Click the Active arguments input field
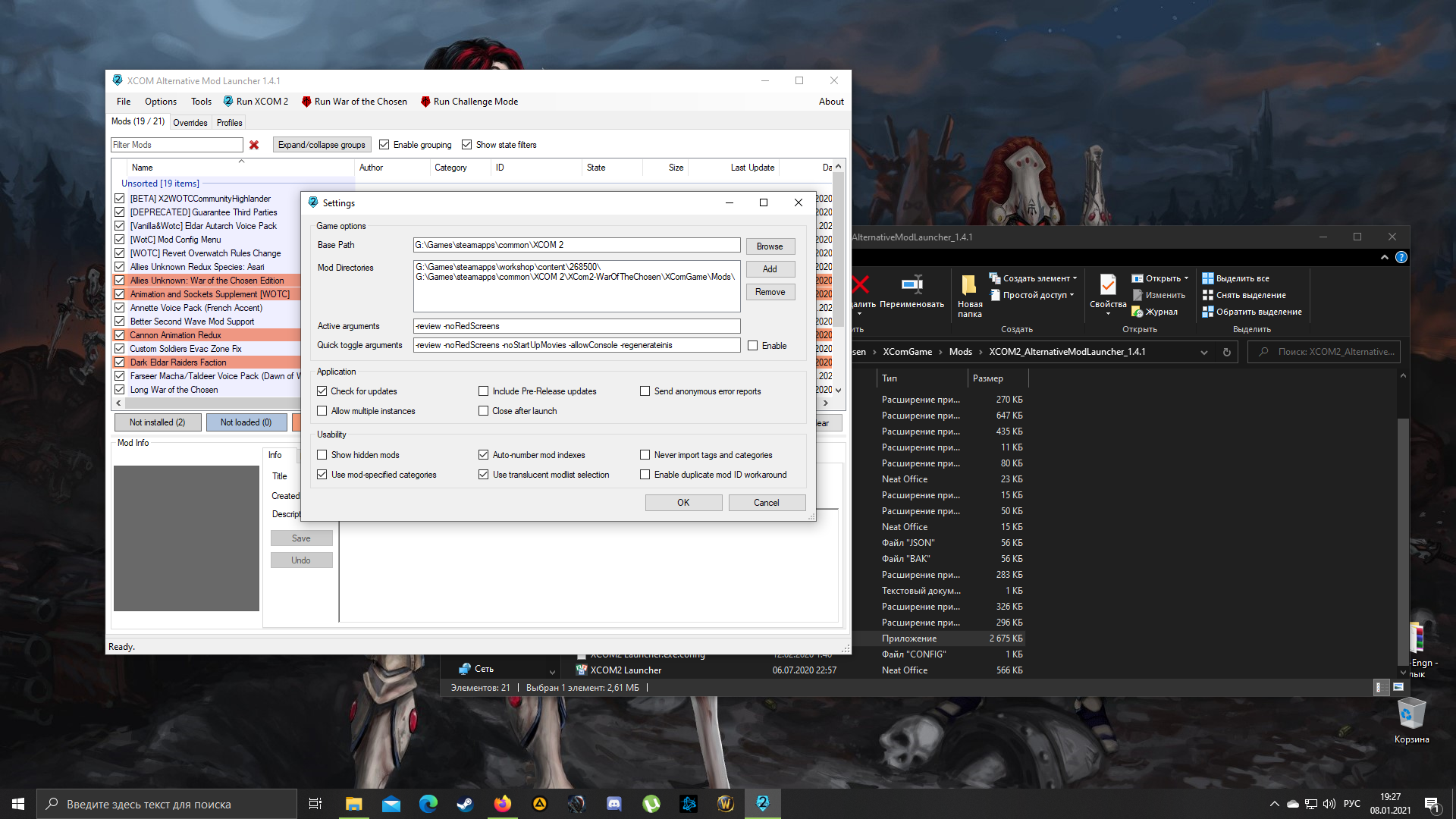 click(576, 326)
